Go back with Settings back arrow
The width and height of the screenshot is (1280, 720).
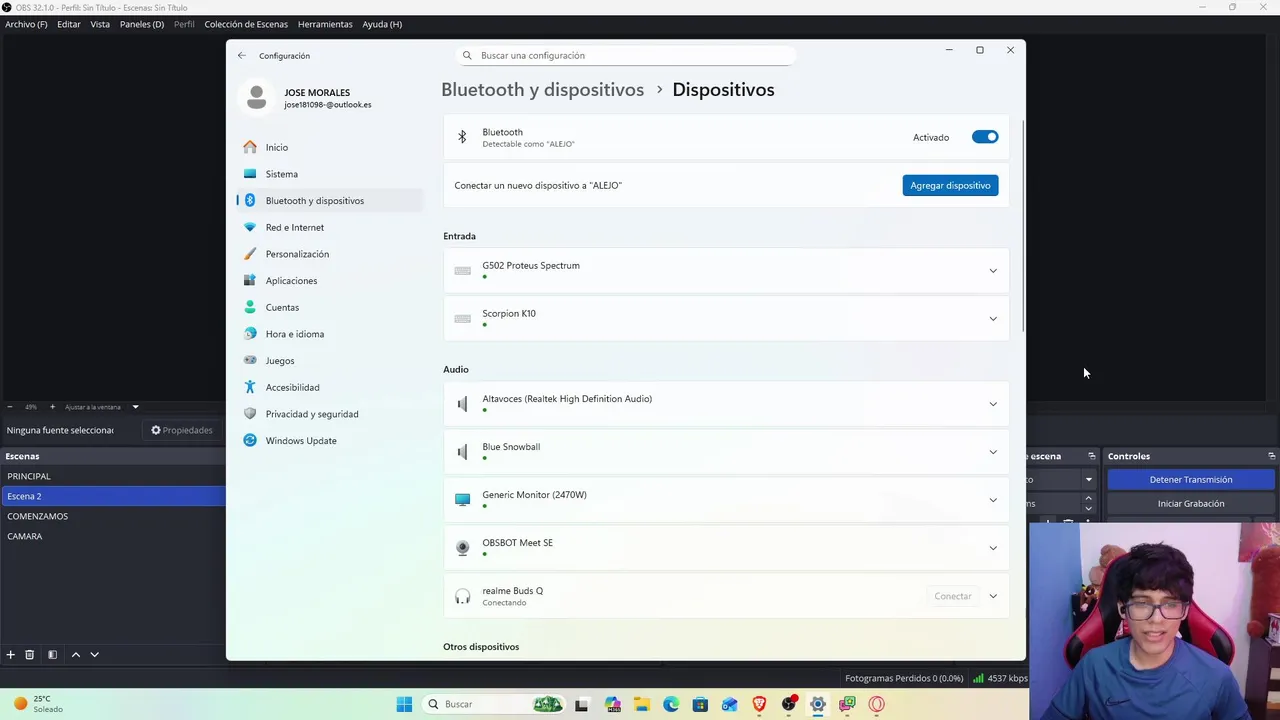(x=241, y=56)
